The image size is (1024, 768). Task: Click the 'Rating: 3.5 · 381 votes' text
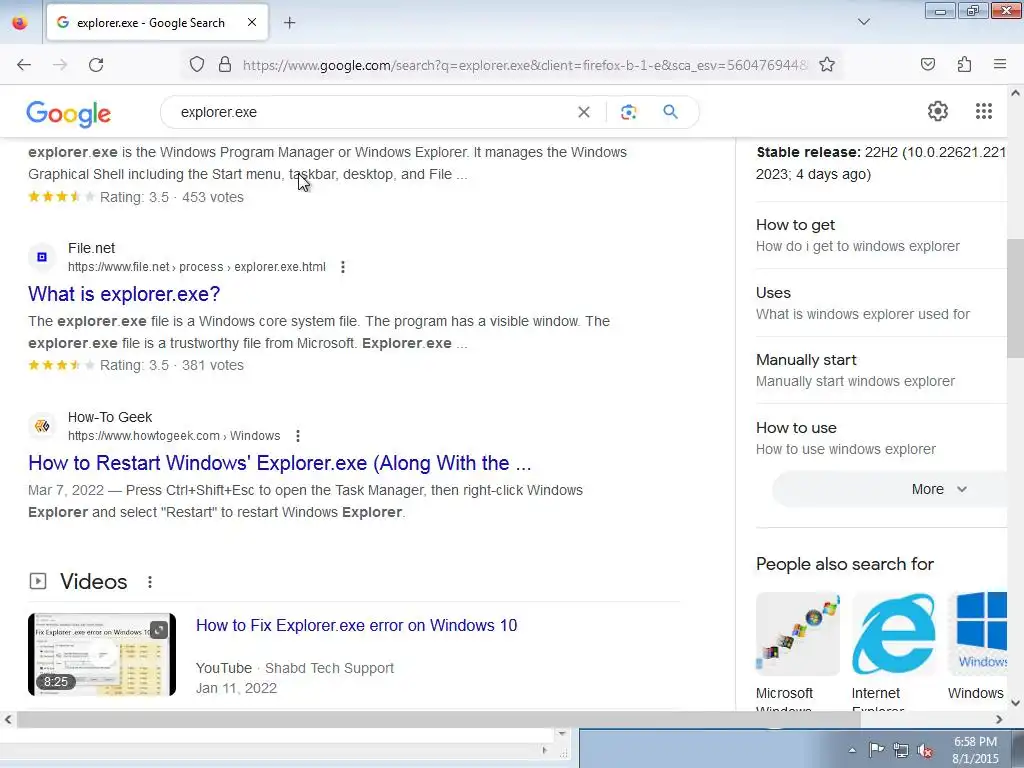pyautogui.click(x=172, y=365)
